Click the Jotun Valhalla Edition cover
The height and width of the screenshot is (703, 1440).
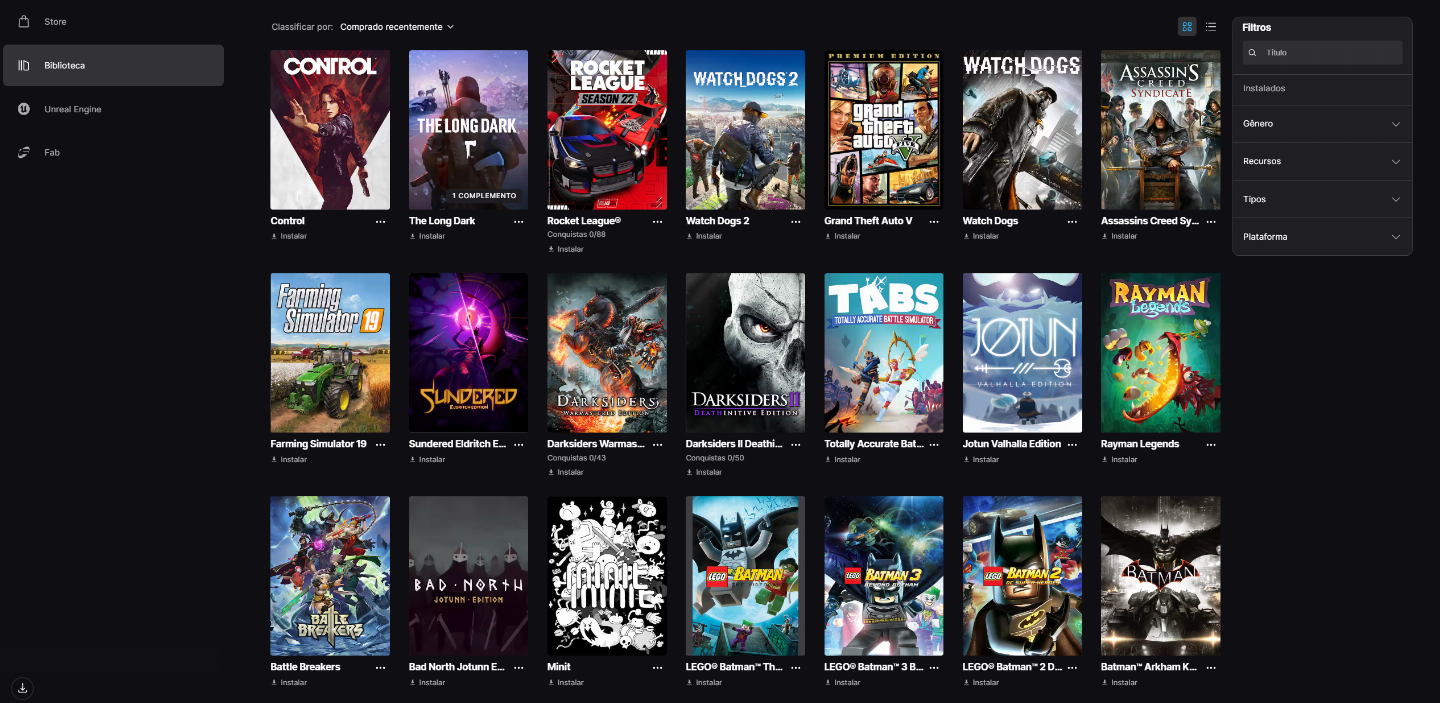click(x=1022, y=353)
